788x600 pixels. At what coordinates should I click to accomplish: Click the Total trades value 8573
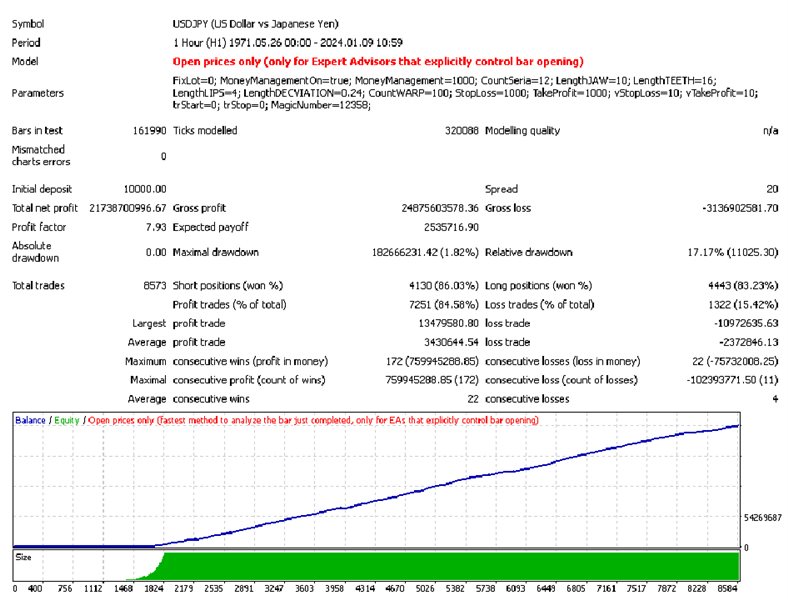pos(155,285)
